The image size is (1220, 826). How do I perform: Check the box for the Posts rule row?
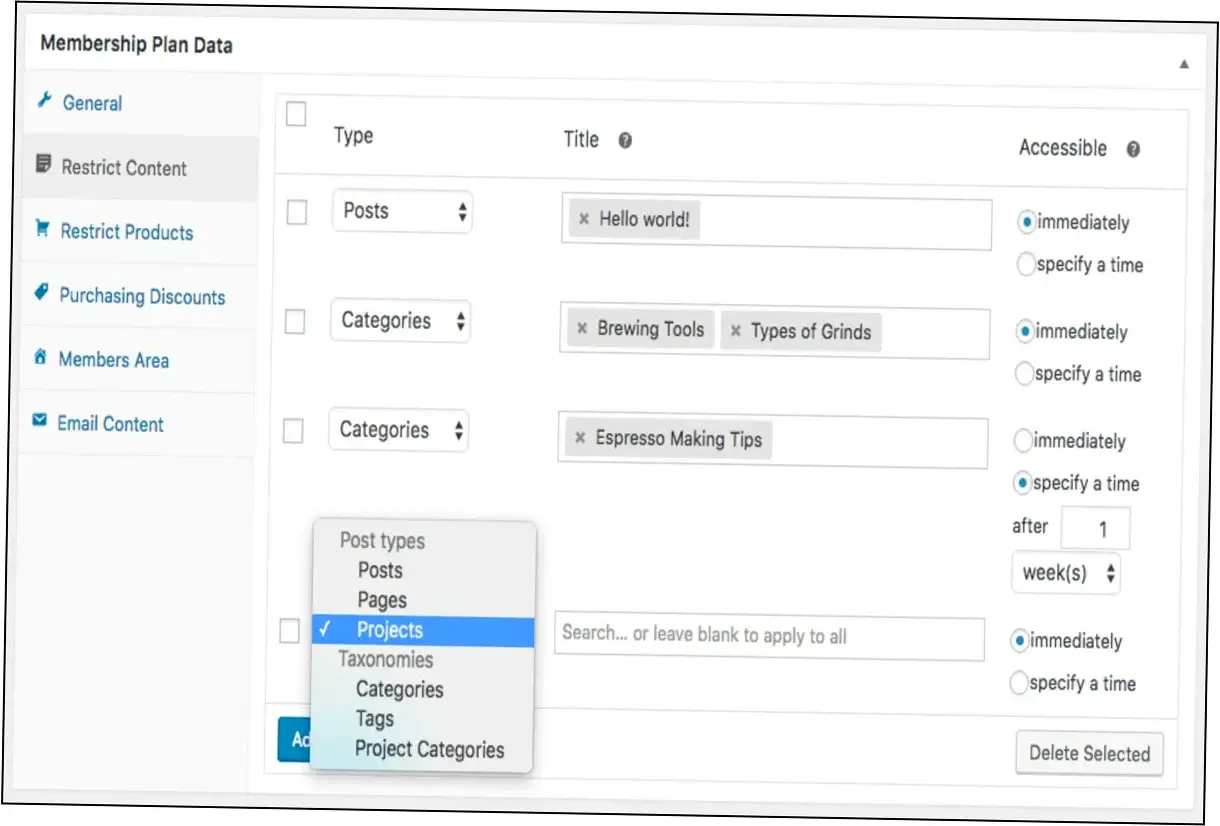[x=297, y=213]
